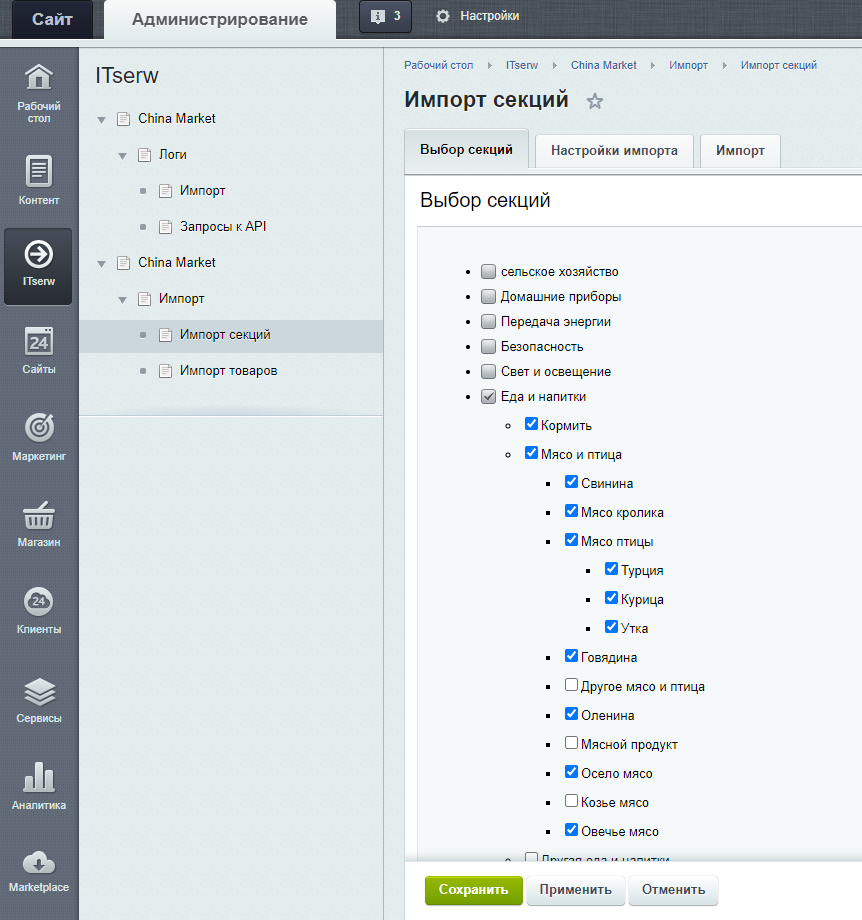Open the Рабочий стол sidebar icon
This screenshot has height=920, width=862.
[x=38, y=78]
